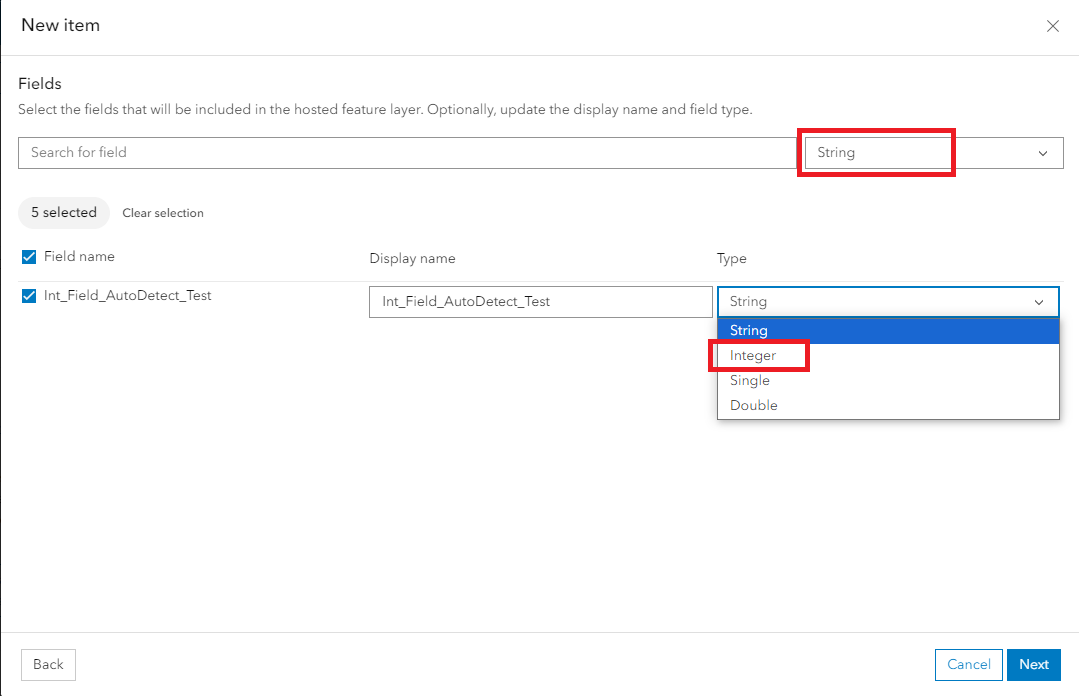Choose Double as the field type

tap(754, 406)
